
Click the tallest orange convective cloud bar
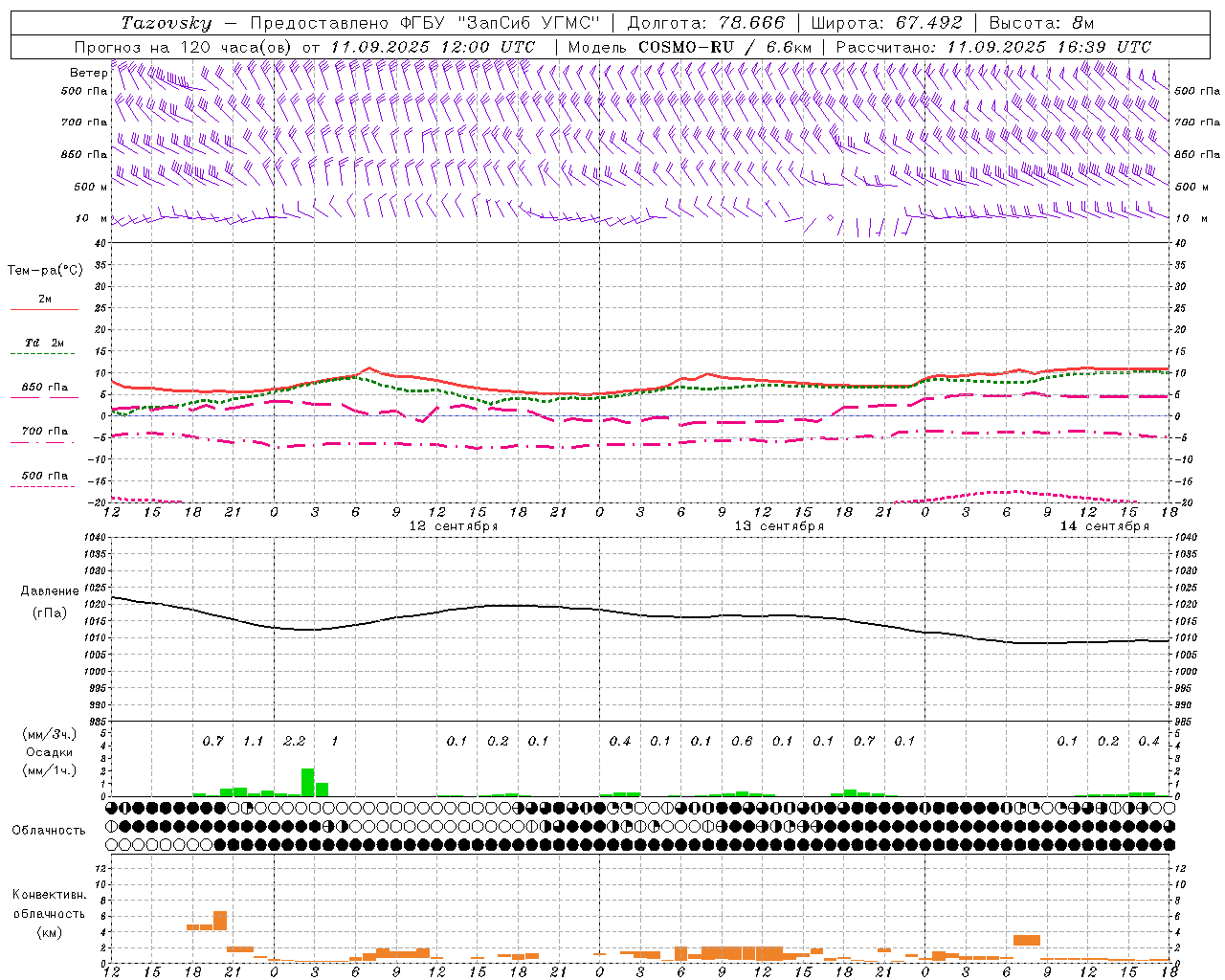tap(220, 921)
